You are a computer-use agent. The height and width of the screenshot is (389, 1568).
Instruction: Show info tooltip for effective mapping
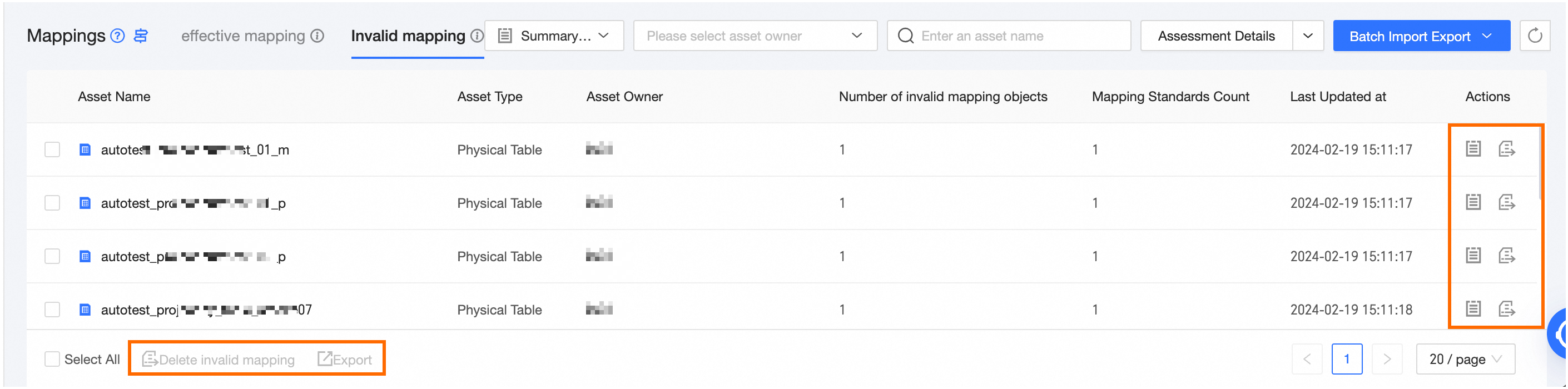(317, 36)
